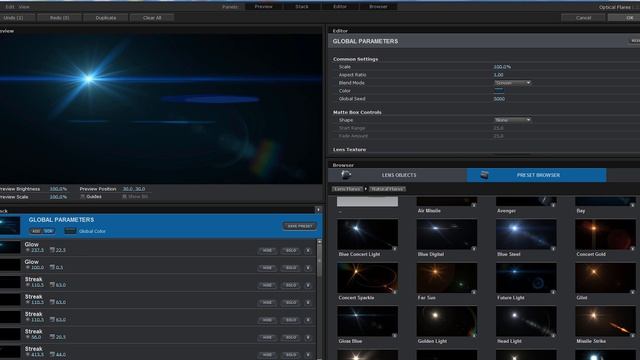Image resolution: width=640 pixels, height=360 pixels.
Task: Click the Preview Position value
Action: tap(134, 189)
